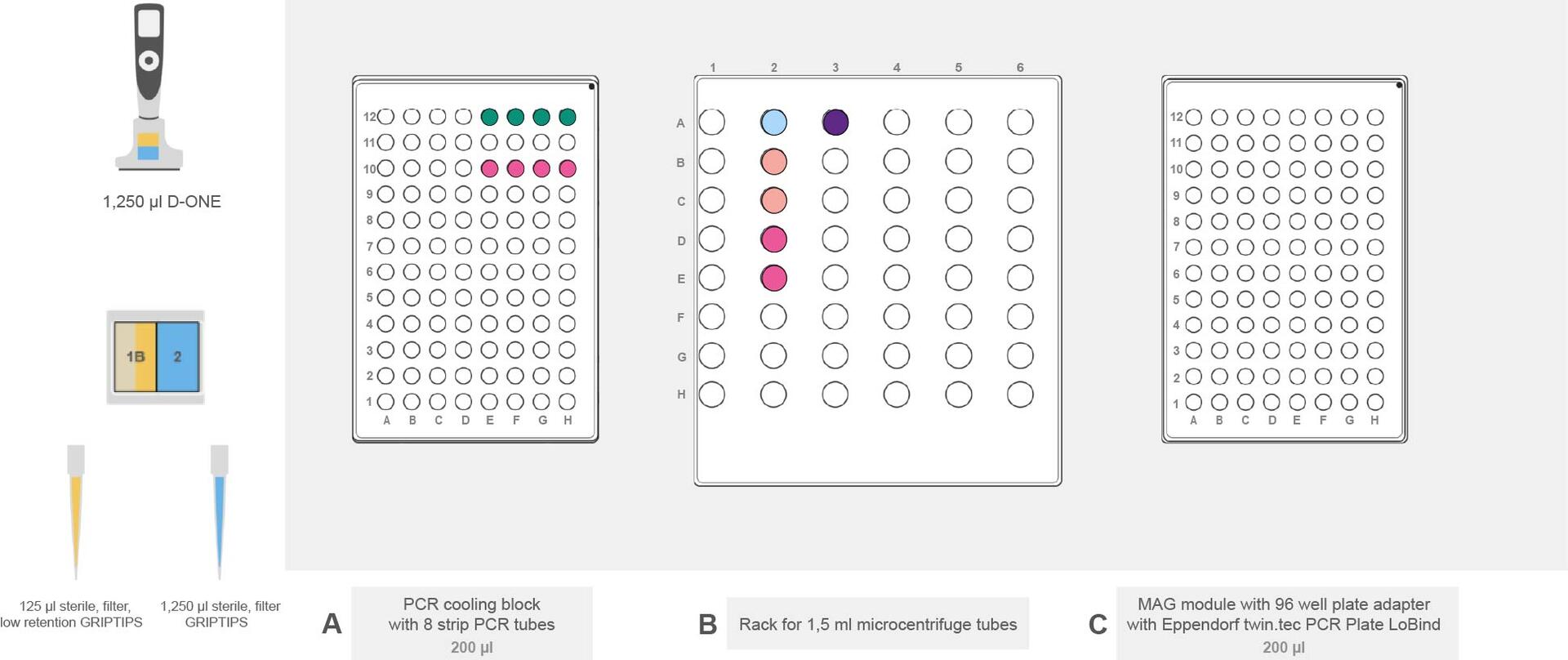Select well A12 on the MAG module plate
The width and height of the screenshot is (1568, 660).
pyautogui.click(x=1193, y=117)
